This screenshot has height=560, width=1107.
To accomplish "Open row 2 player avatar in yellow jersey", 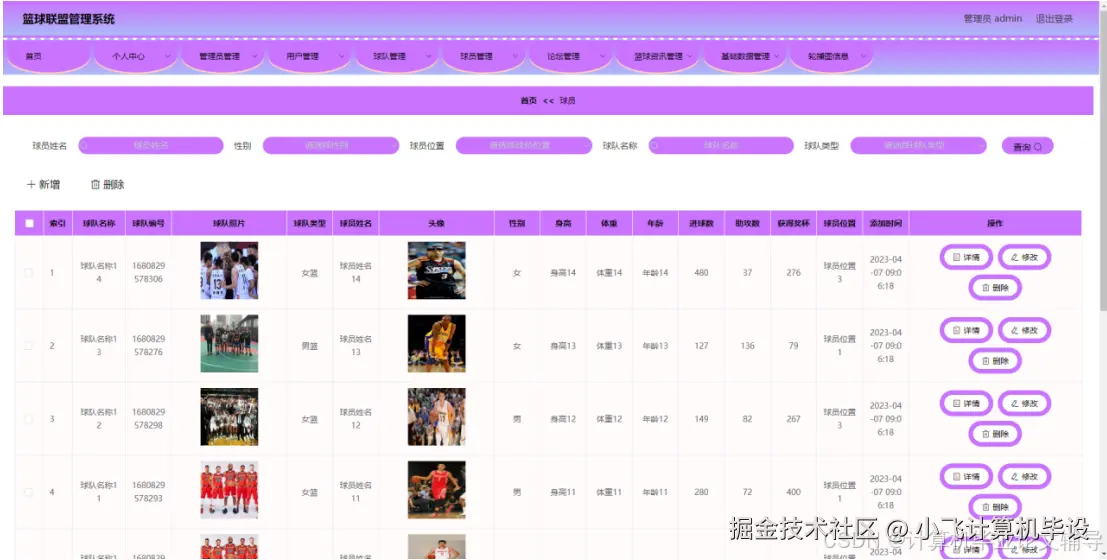I will point(436,344).
